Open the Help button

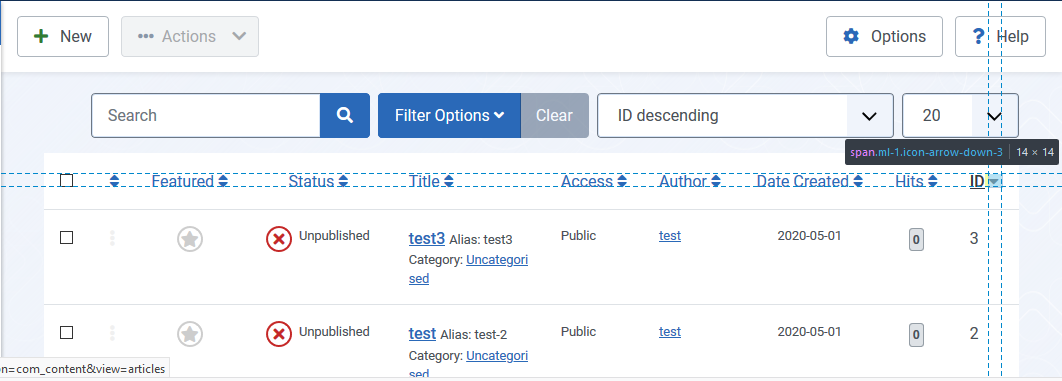(1000, 37)
